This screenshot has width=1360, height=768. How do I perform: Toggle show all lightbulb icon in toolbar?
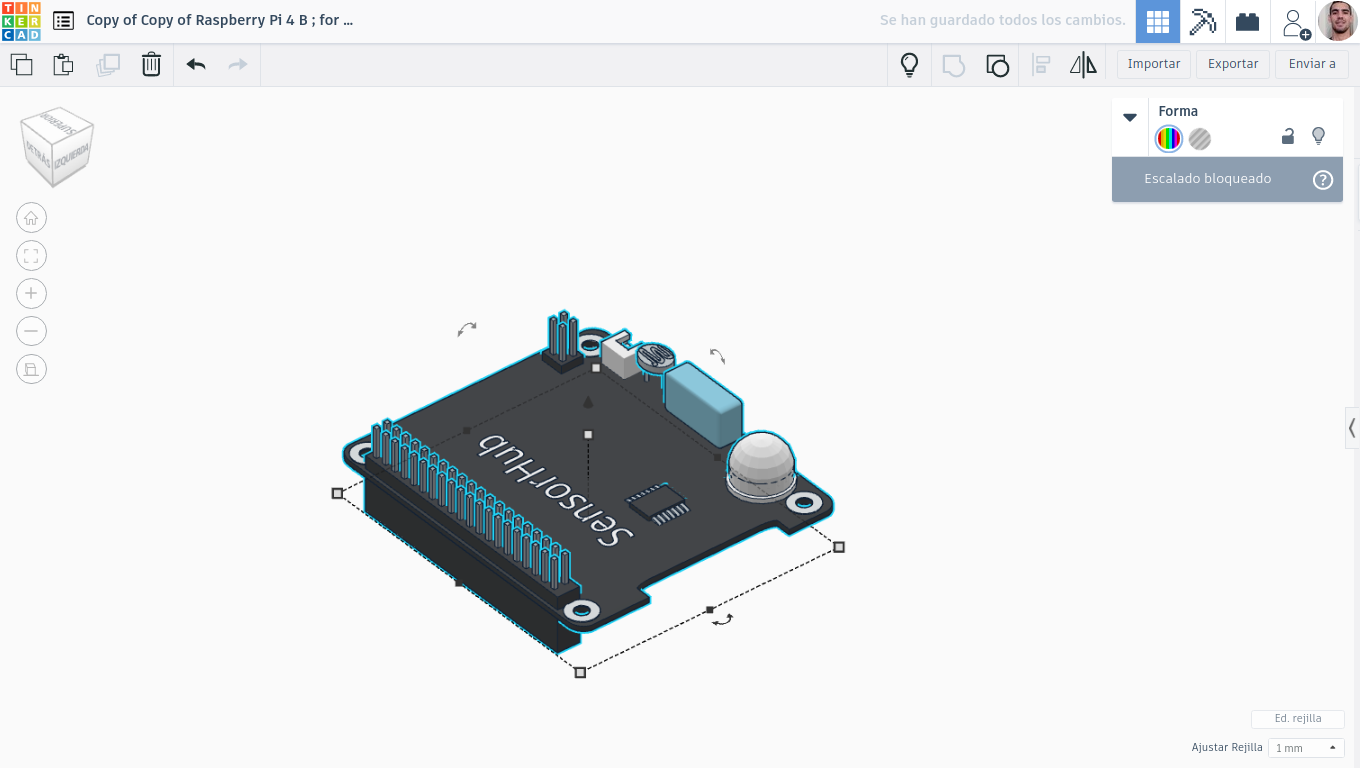[x=909, y=65]
